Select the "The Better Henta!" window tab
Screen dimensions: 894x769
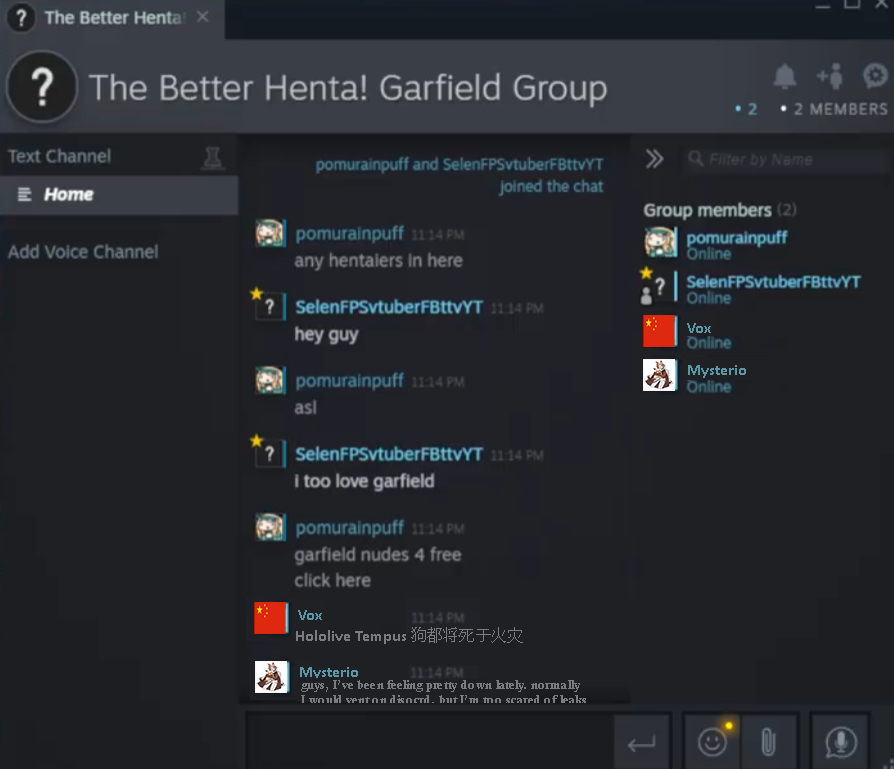click(112, 19)
